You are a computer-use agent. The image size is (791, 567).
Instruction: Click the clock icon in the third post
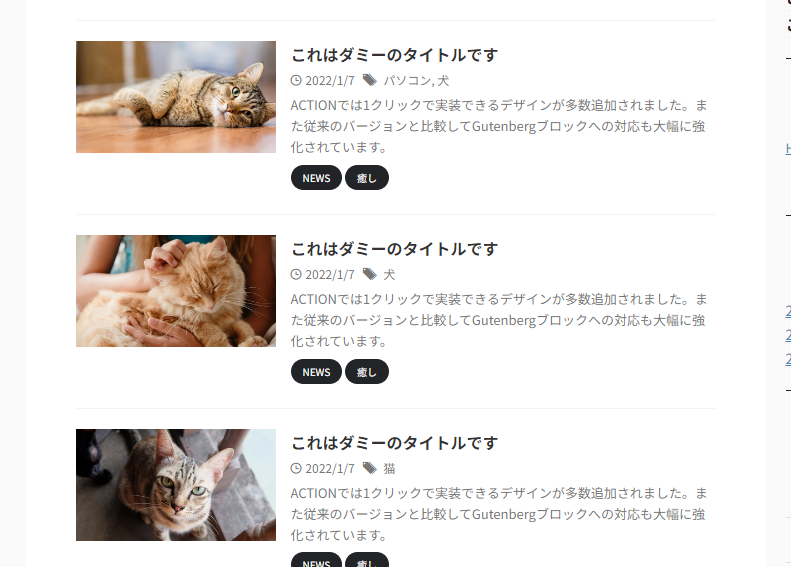[296, 468]
